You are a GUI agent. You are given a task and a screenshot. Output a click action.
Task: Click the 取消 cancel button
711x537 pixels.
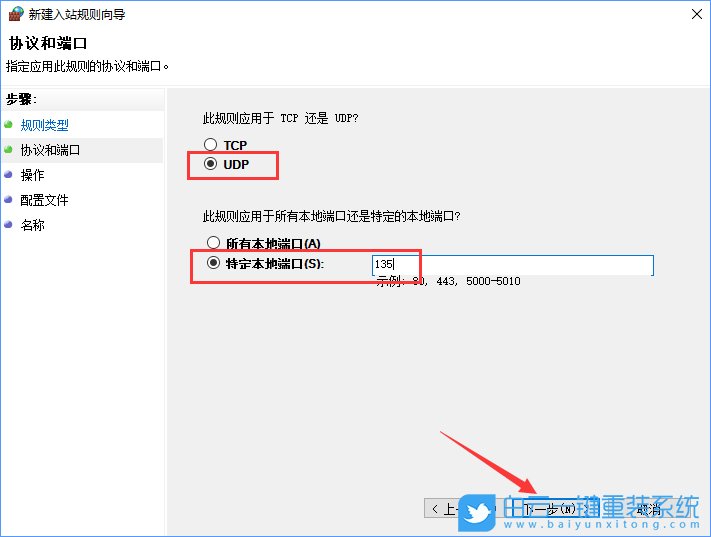coord(649,509)
